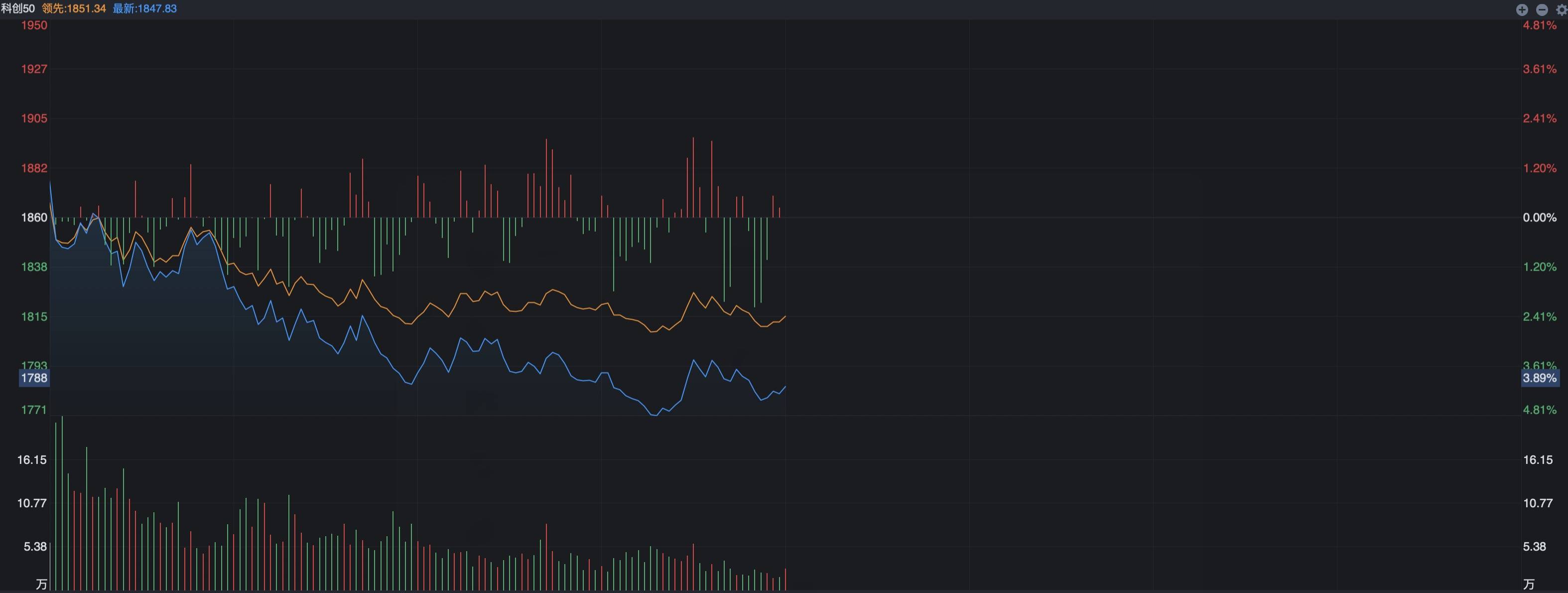Screen dimensions: 1568x593
Task: Click the 万 unit label on left axis
Action: point(41,585)
